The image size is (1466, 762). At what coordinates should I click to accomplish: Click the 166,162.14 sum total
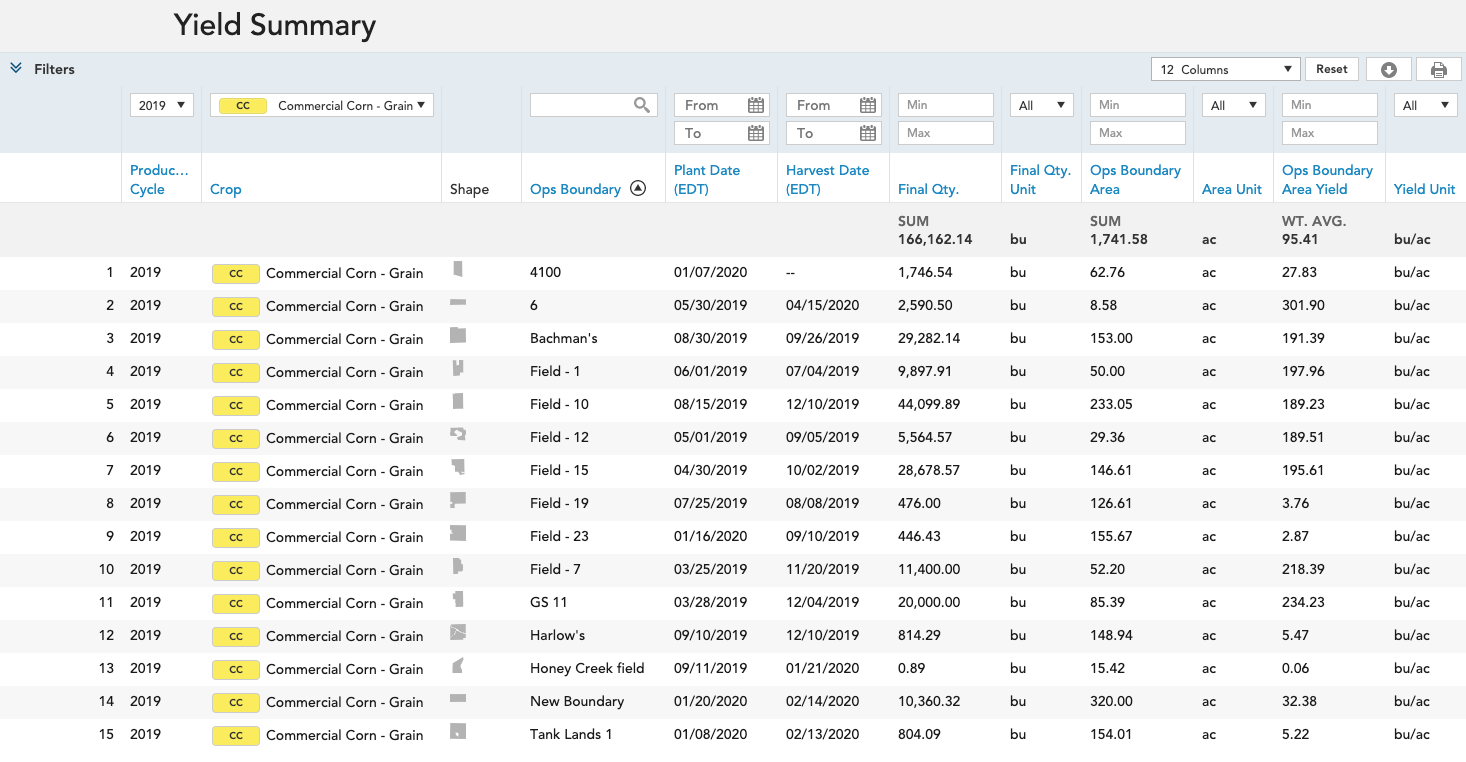click(x=935, y=239)
